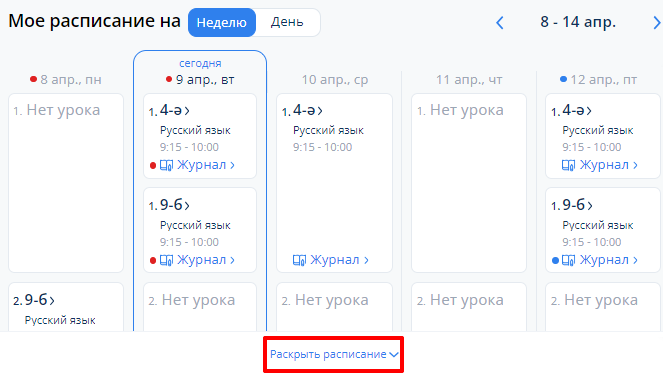Click Friday's lesson 2 Нет урока card
663x374 pixels.
(x=603, y=307)
